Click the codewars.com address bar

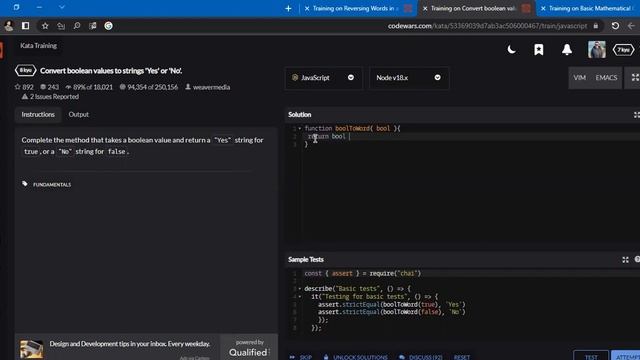coord(487,26)
